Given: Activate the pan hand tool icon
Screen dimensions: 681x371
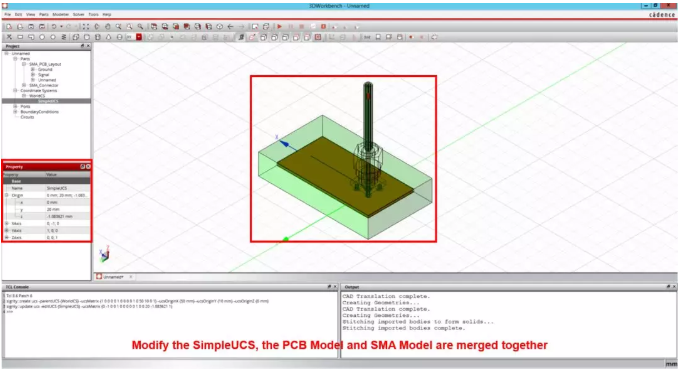Looking at the screenshot, I should pos(107,26).
